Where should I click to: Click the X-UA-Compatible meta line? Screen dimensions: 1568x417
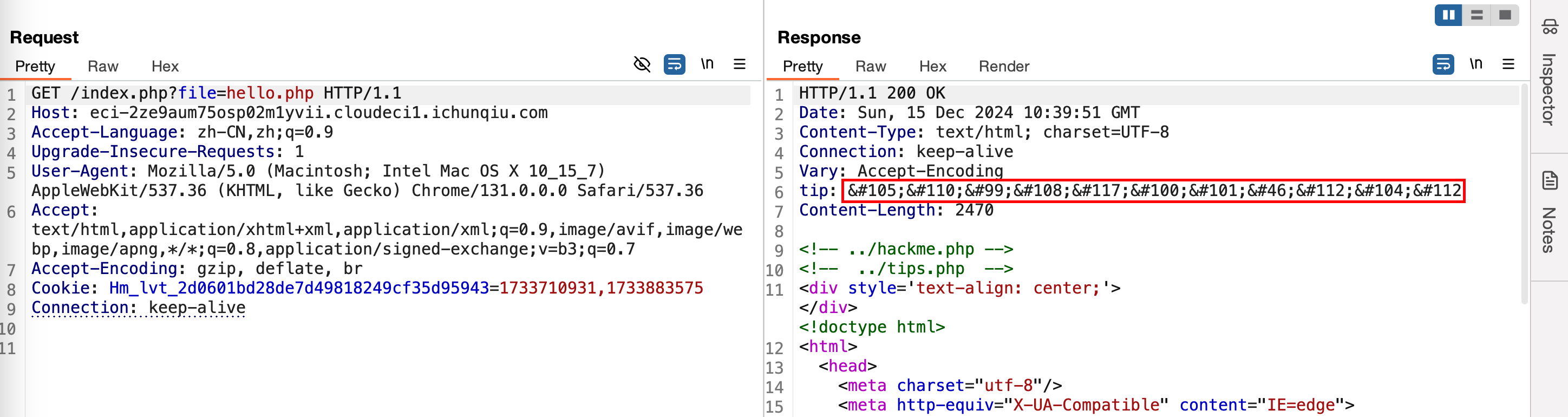[x=1096, y=405]
